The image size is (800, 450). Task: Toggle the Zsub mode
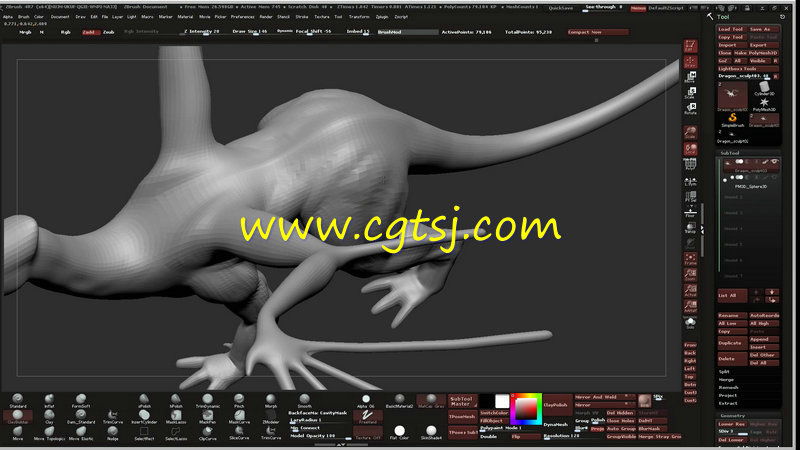click(109, 32)
